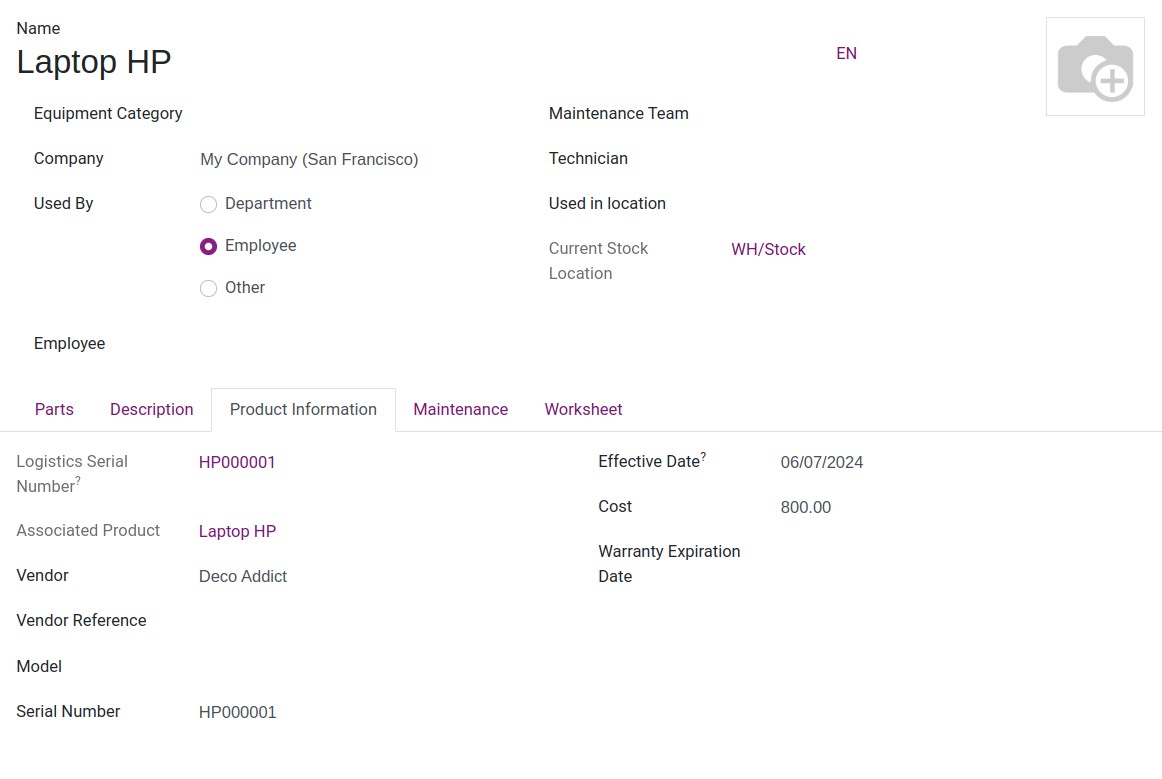Open the HP000001 logistics serial number link

(237, 463)
